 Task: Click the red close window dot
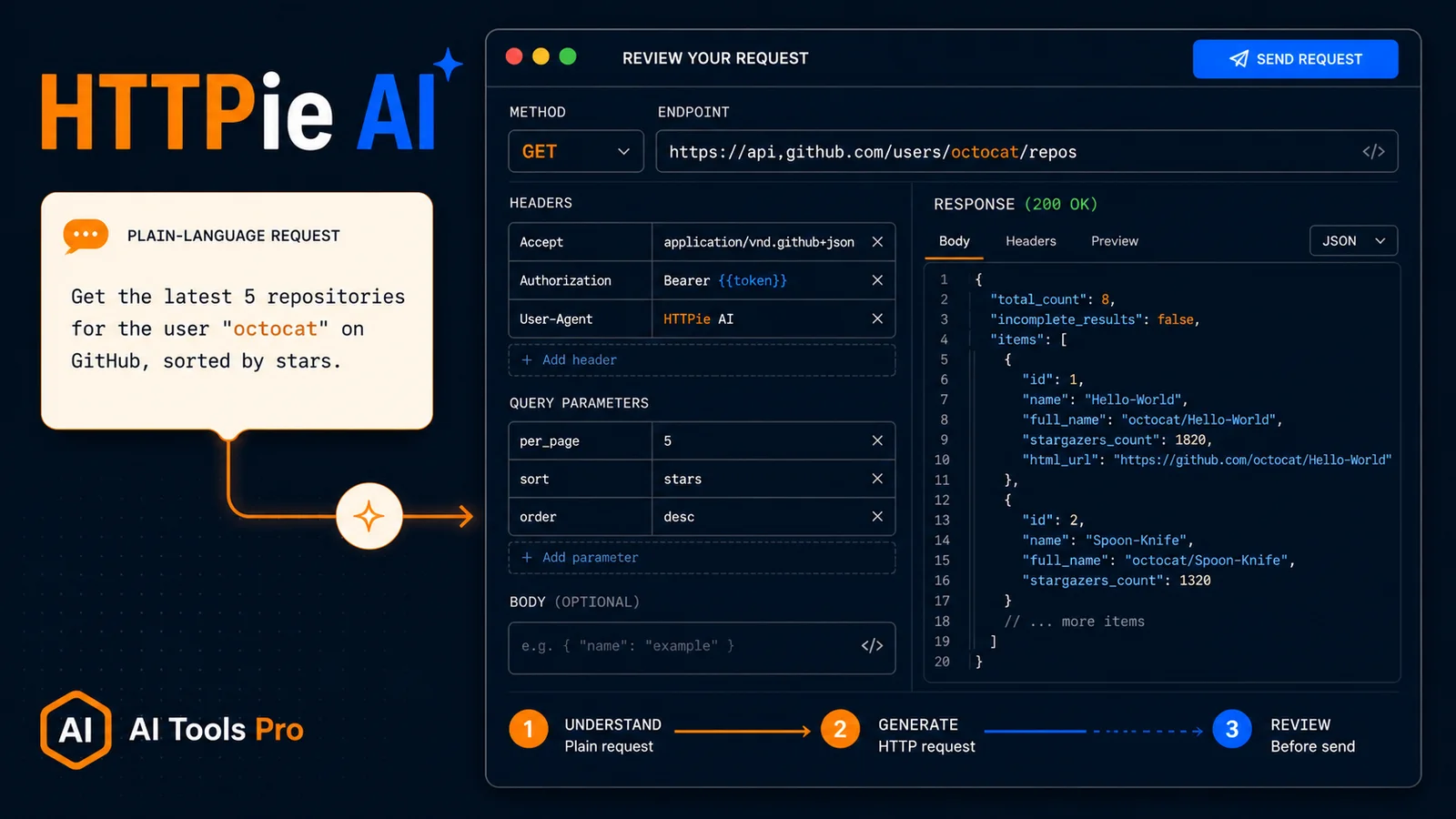coord(514,56)
